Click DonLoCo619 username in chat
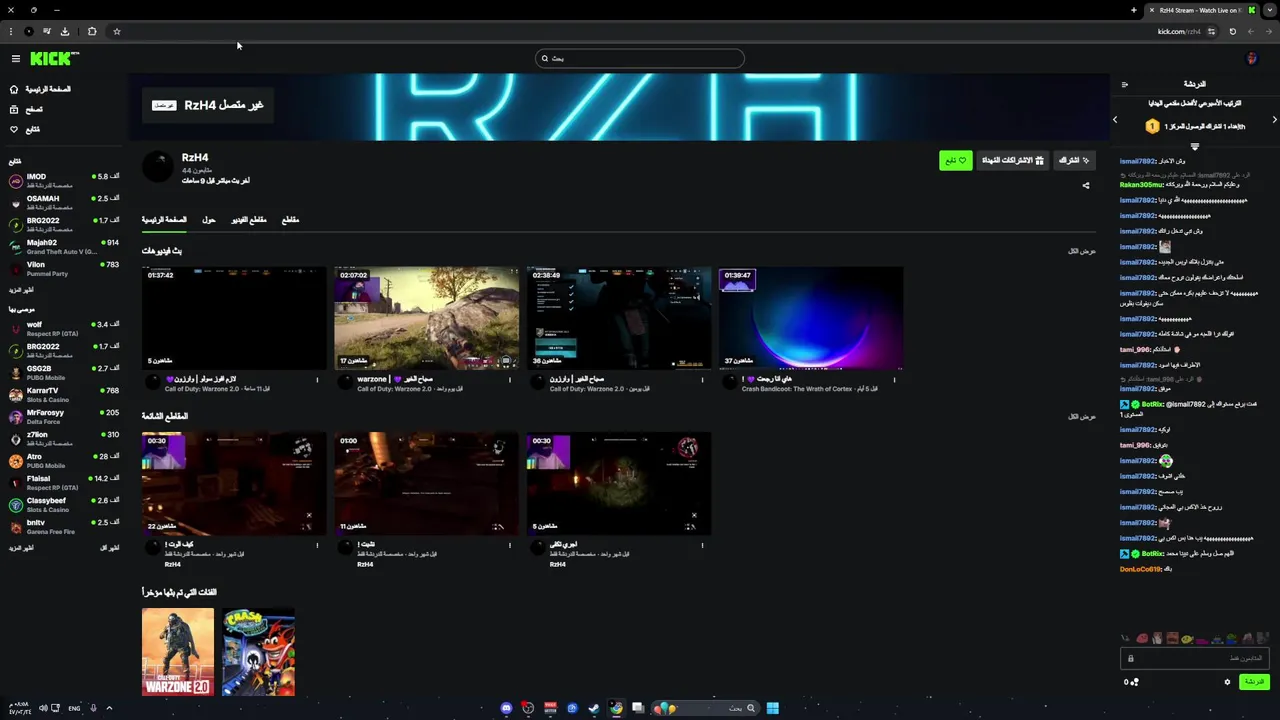 coord(1140,569)
